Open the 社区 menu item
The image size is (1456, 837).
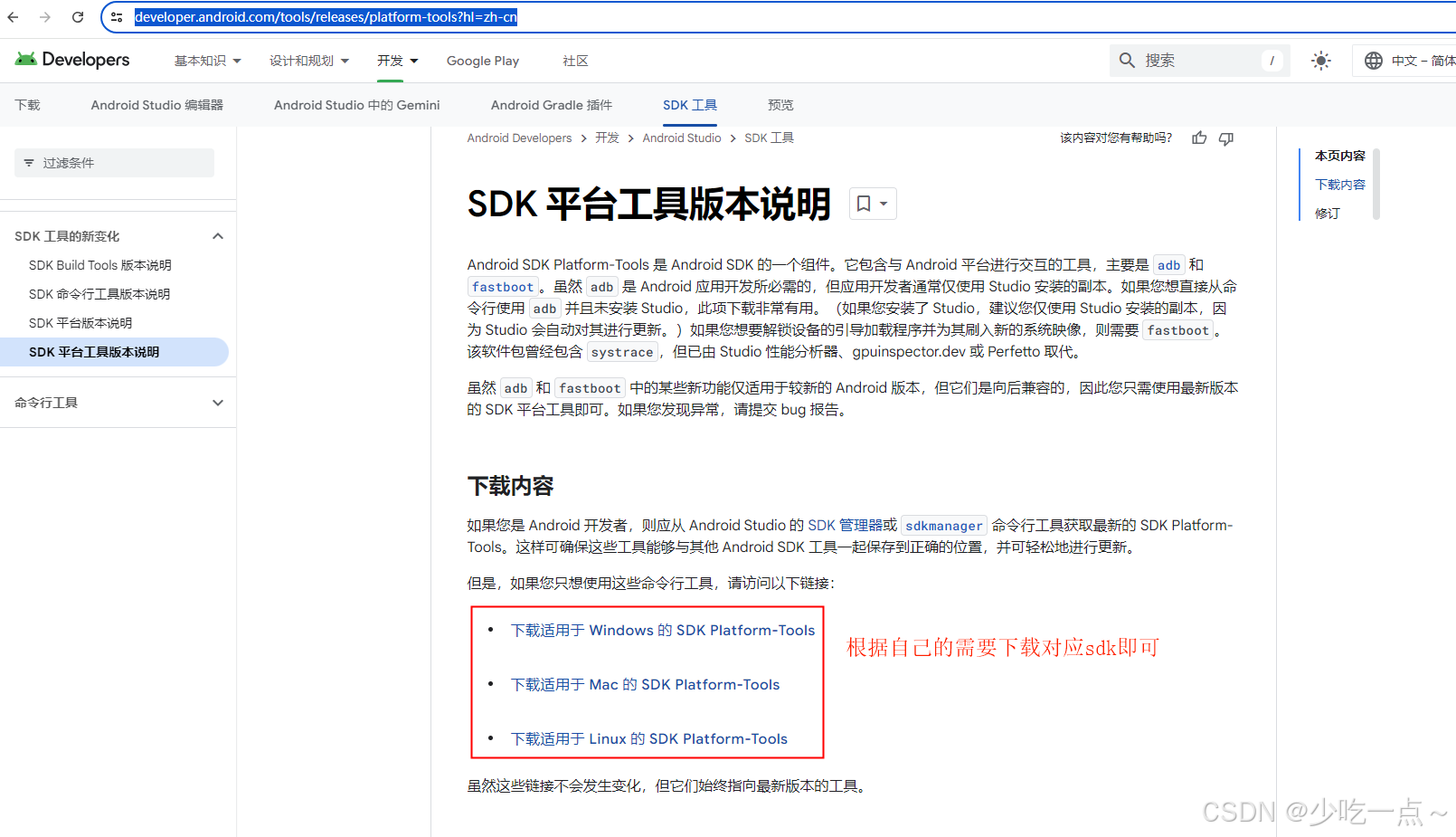click(575, 61)
